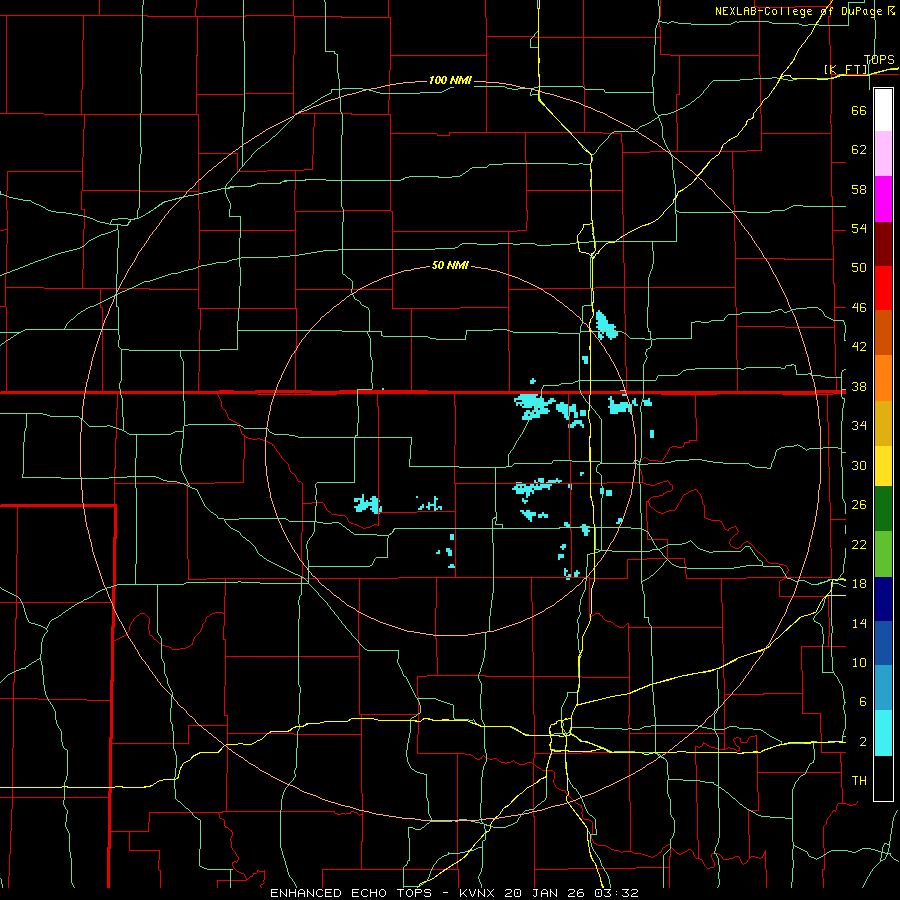
Task: Click the "2" legend value
Action: 862,742
